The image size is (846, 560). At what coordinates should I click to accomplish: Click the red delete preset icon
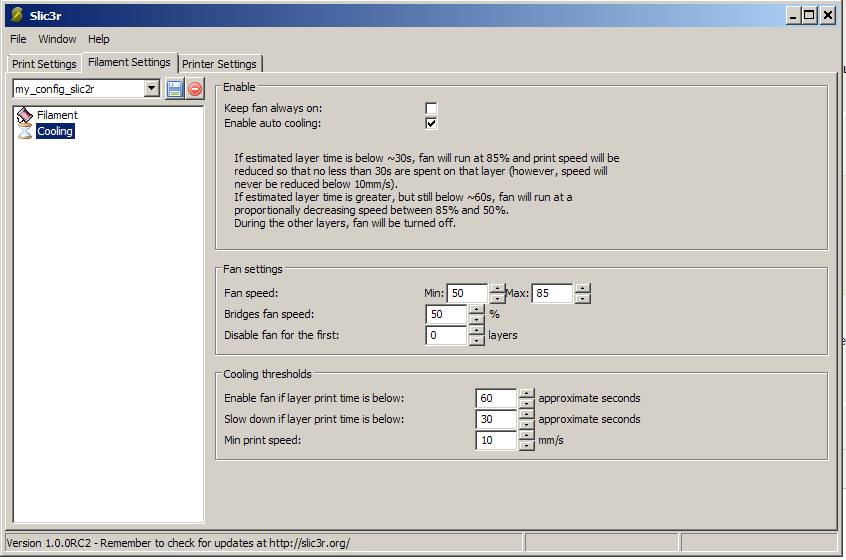[195, 89]
